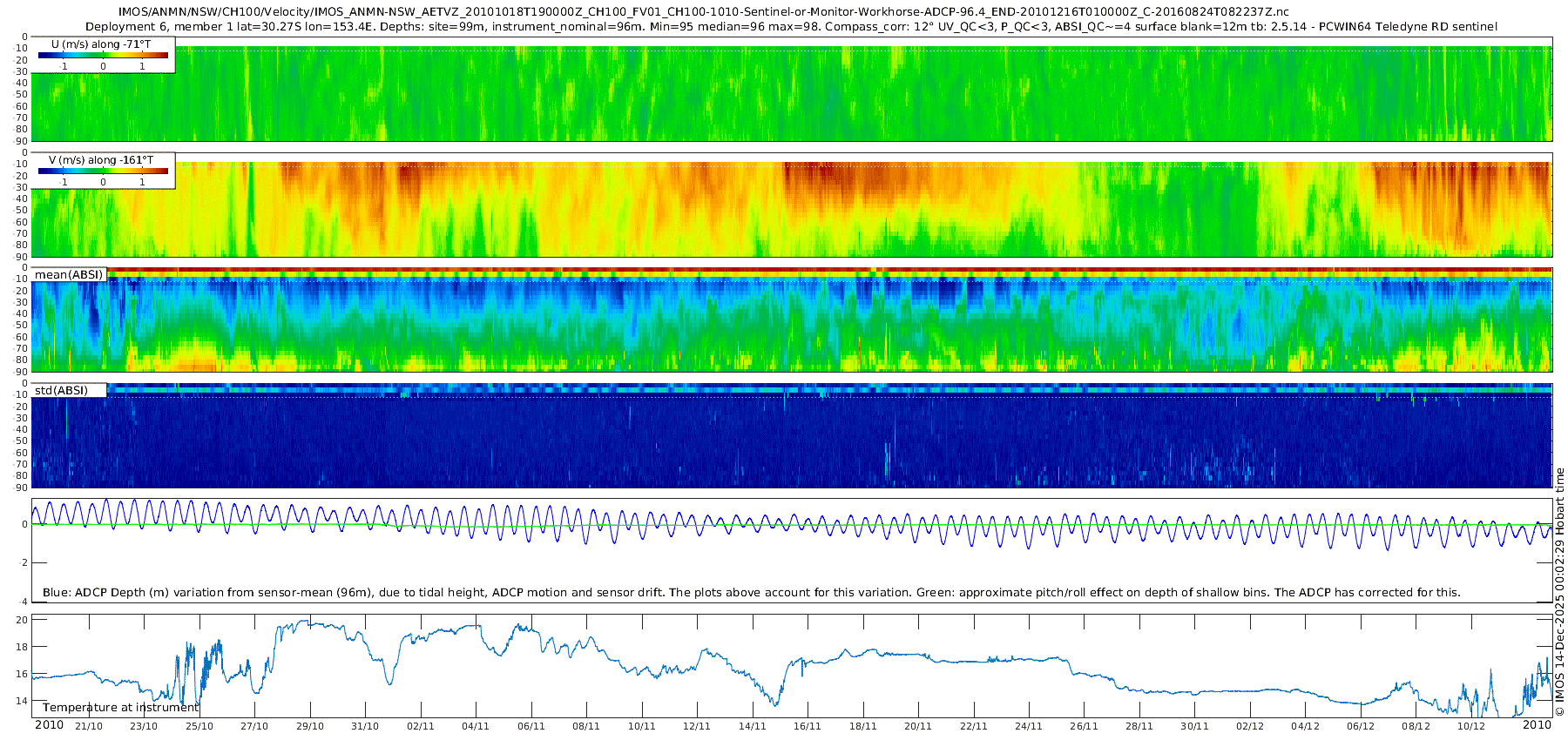Click the 02/11 date tick label
This screenshot has width=1568, height=740.
tap(421, 726)
